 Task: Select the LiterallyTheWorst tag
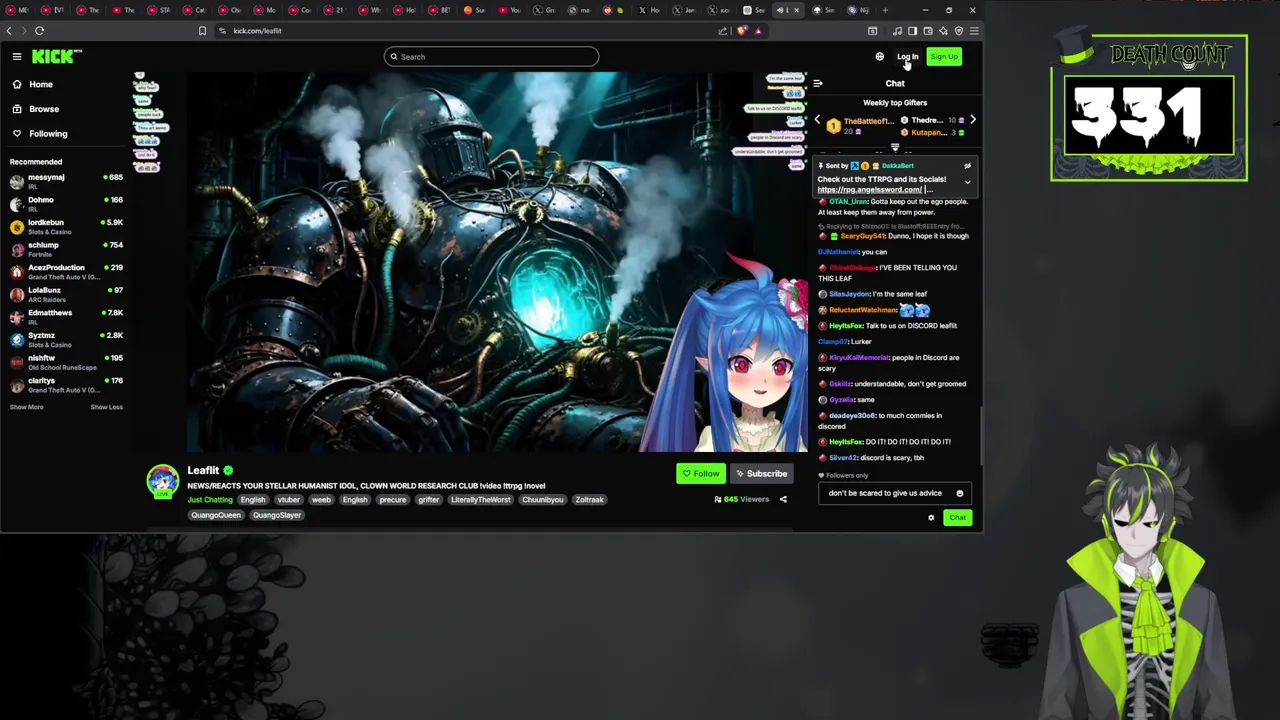[480, 500]
